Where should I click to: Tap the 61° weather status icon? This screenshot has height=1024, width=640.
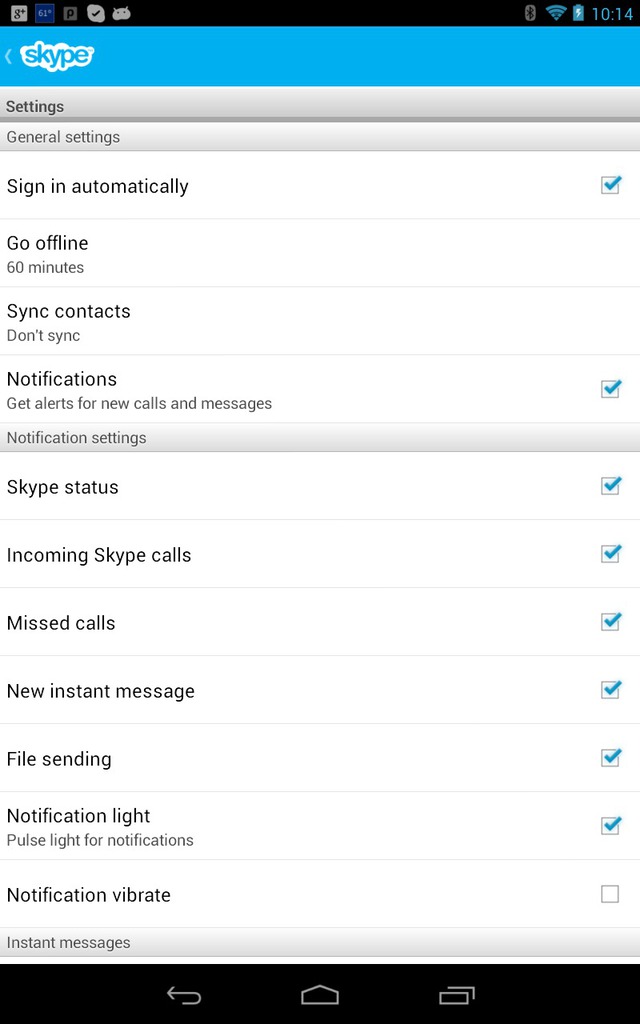[44, 12]
